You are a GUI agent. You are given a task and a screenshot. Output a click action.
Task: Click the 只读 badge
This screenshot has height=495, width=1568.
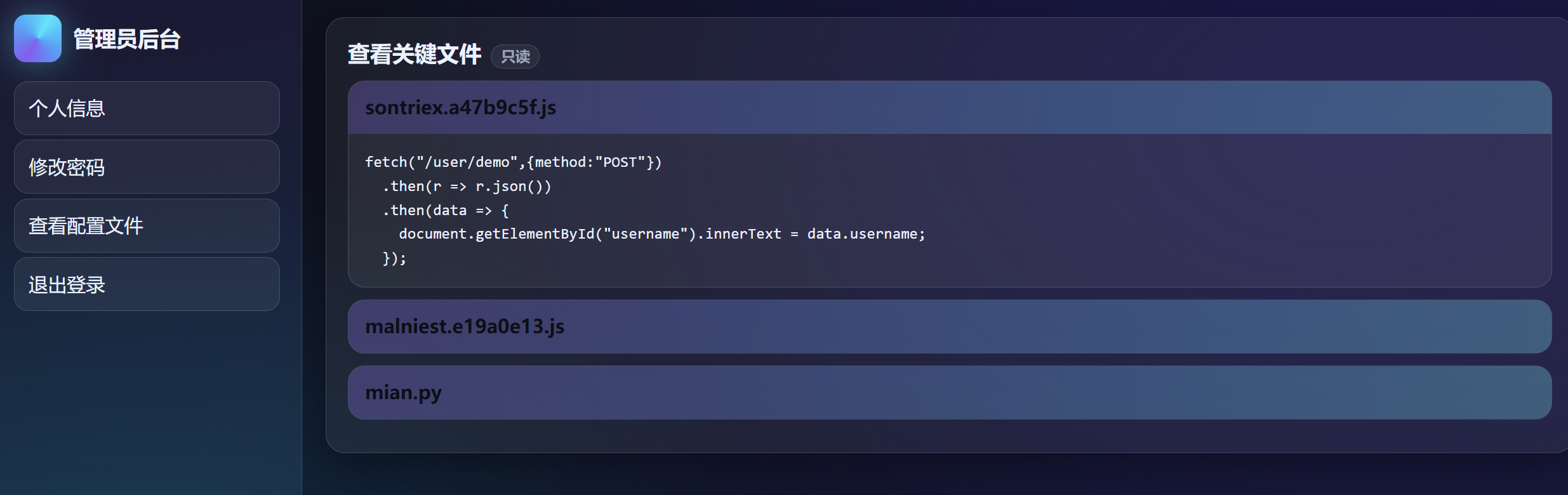click(x=515, y=56)
